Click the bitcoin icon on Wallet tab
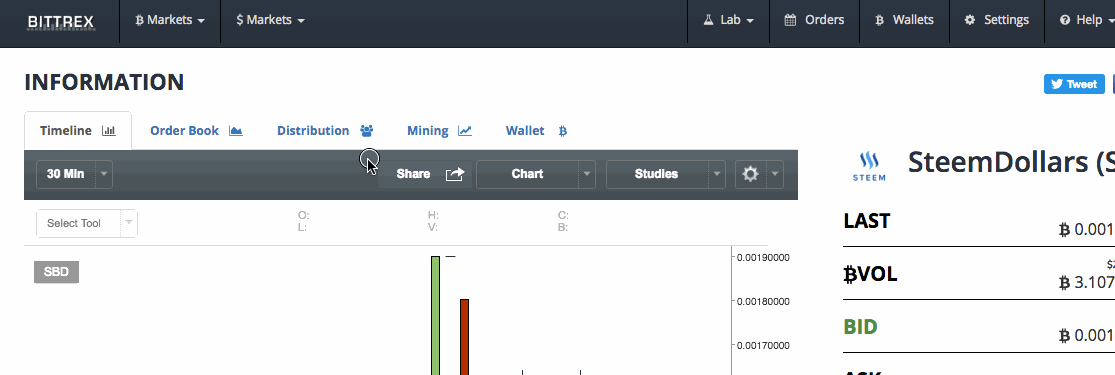The width and height of the screenshot is (1115, 375). [x=562, y=131]
